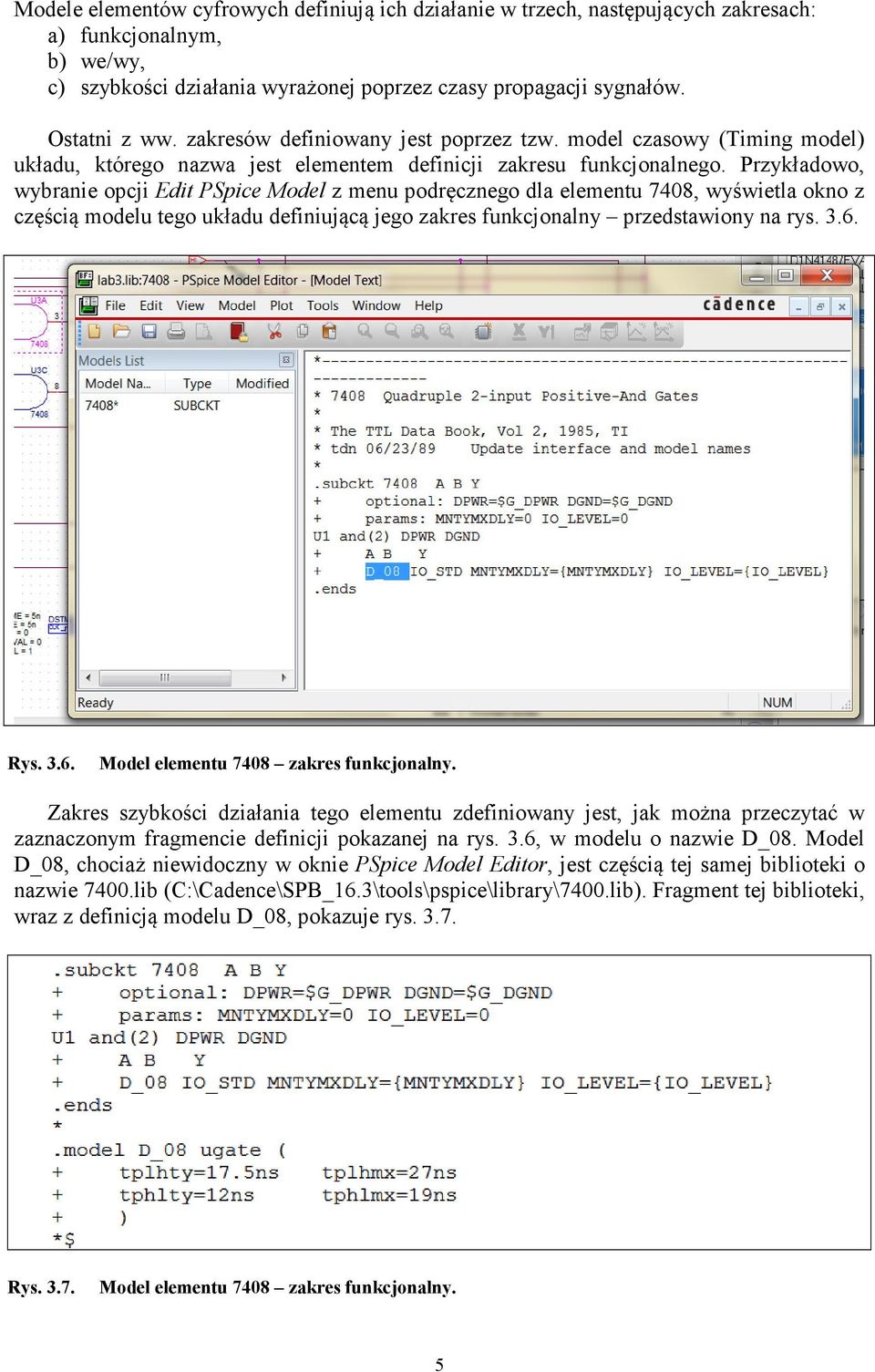This screenshot has width=875, height=1372.
Task: Click the Models List right scroll arrow
Action: point(284,677)
